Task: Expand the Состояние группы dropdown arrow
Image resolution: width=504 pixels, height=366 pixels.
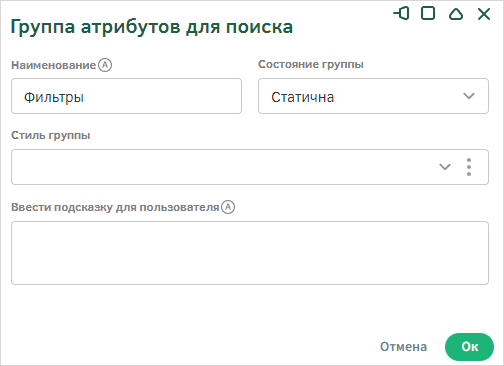Action: click(x=469, y=96)
